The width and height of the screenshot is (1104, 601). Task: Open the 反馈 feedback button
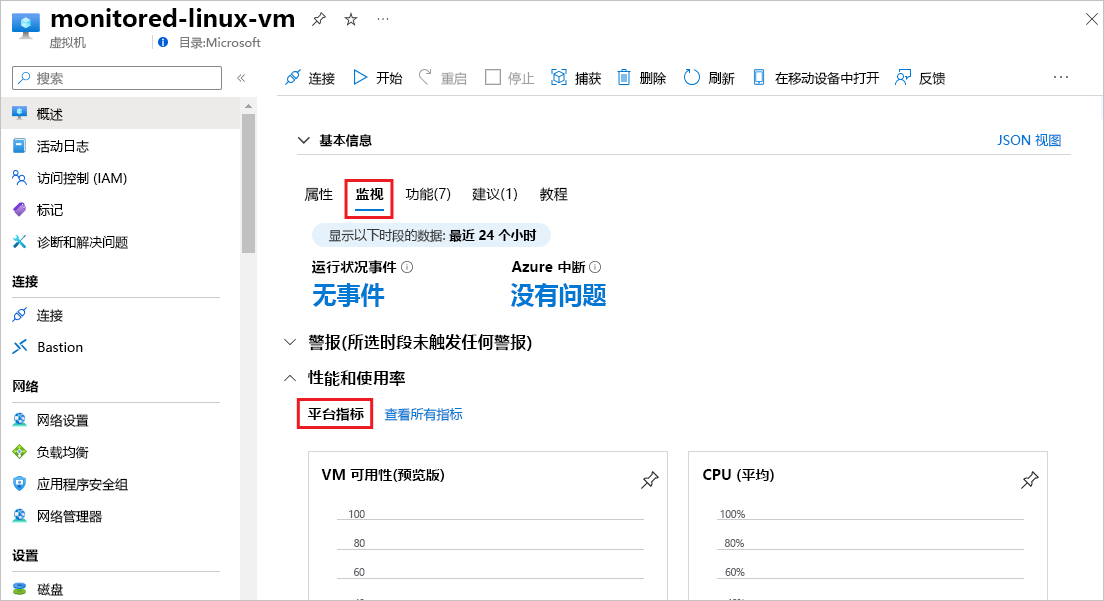pyautogui.click(x=920, y=78)
